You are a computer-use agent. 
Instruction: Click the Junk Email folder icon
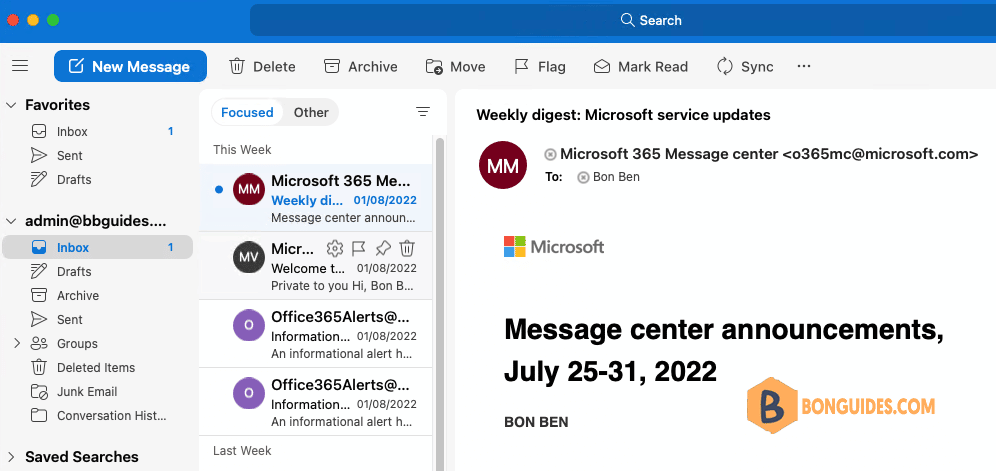pos(39,392)
